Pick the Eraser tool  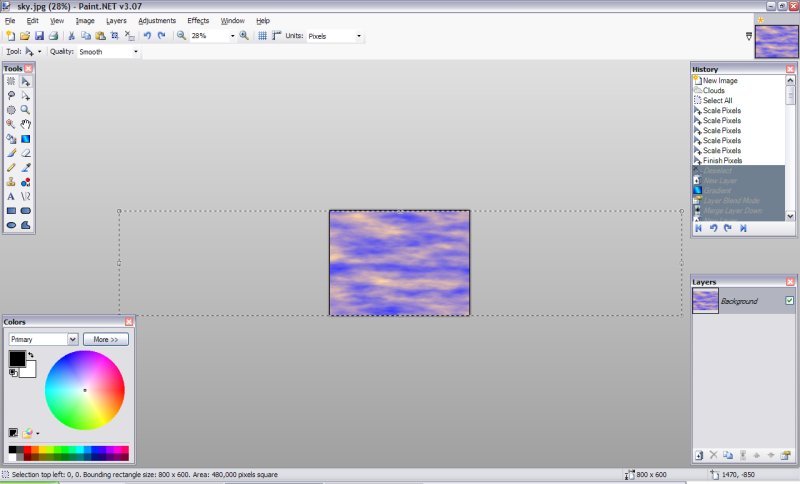(26, 153)
